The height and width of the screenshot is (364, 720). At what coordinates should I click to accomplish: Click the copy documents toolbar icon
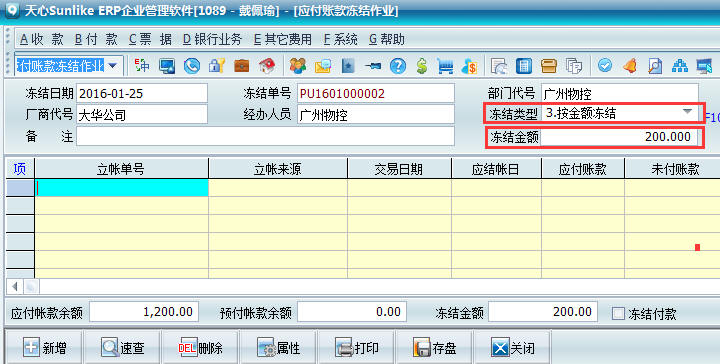click(574, 66)
